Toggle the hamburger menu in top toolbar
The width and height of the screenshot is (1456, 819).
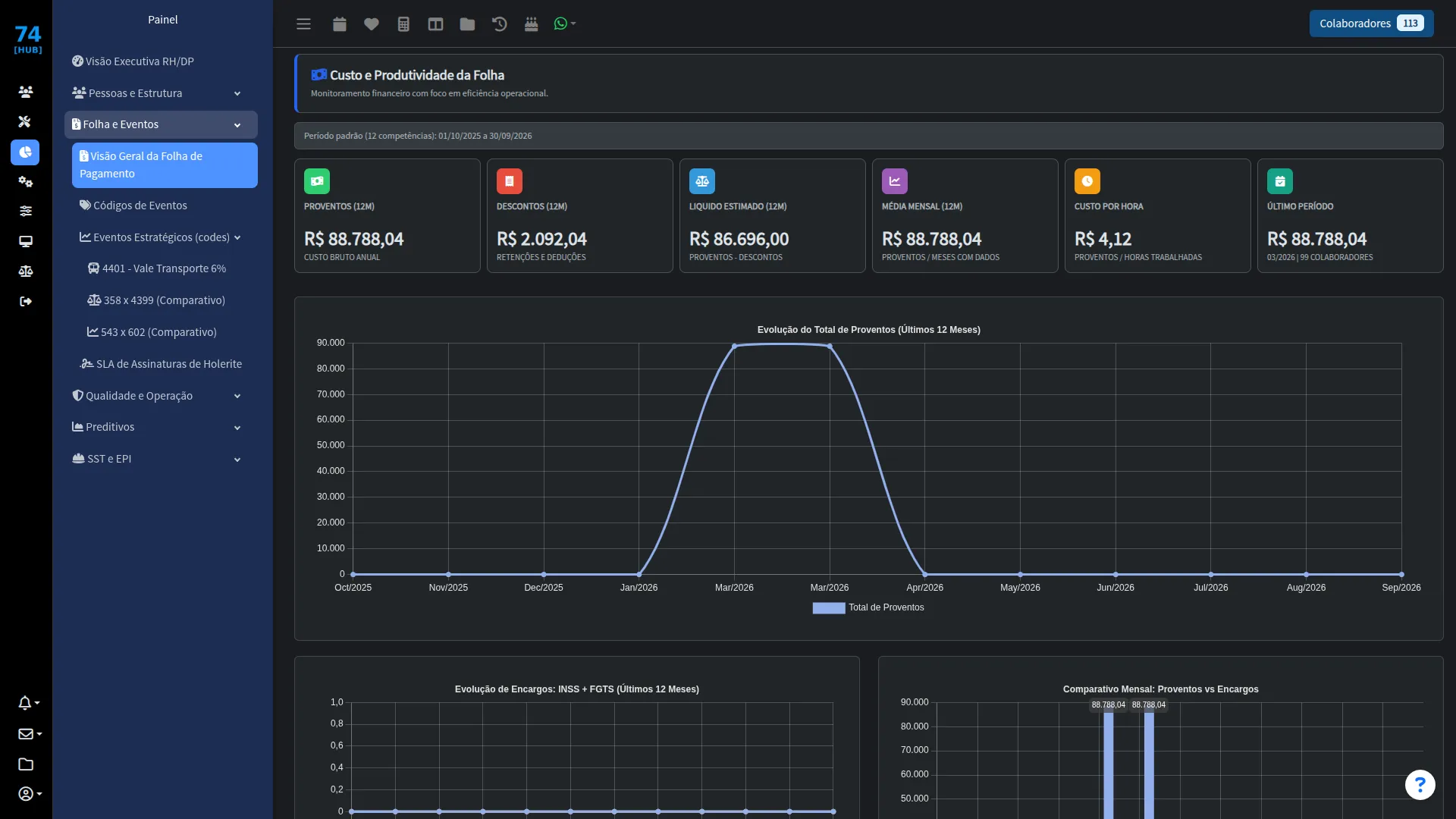click(x=303, y=24)
